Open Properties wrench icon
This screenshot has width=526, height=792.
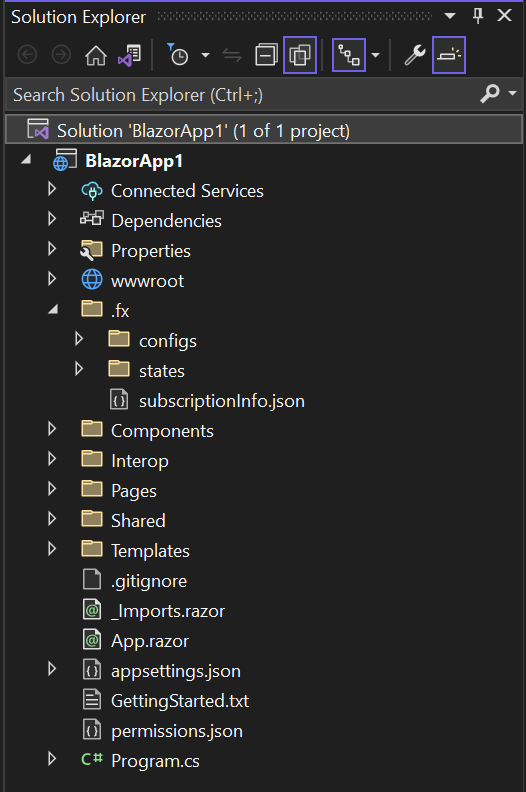[x=414, y=55]
